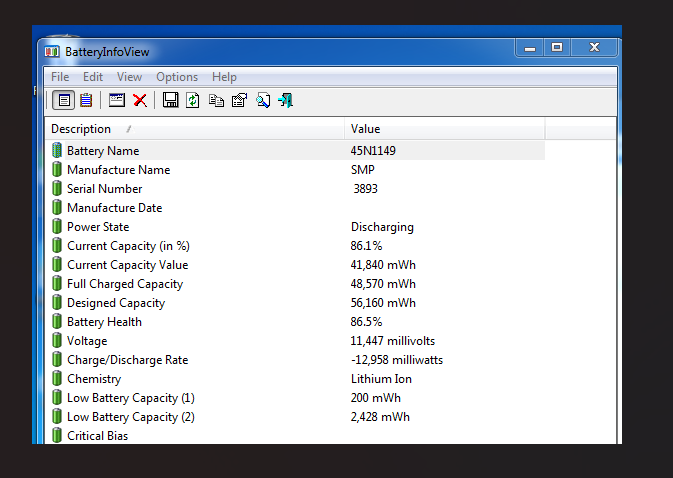Select the Designed Capacity label

(116, 303)
